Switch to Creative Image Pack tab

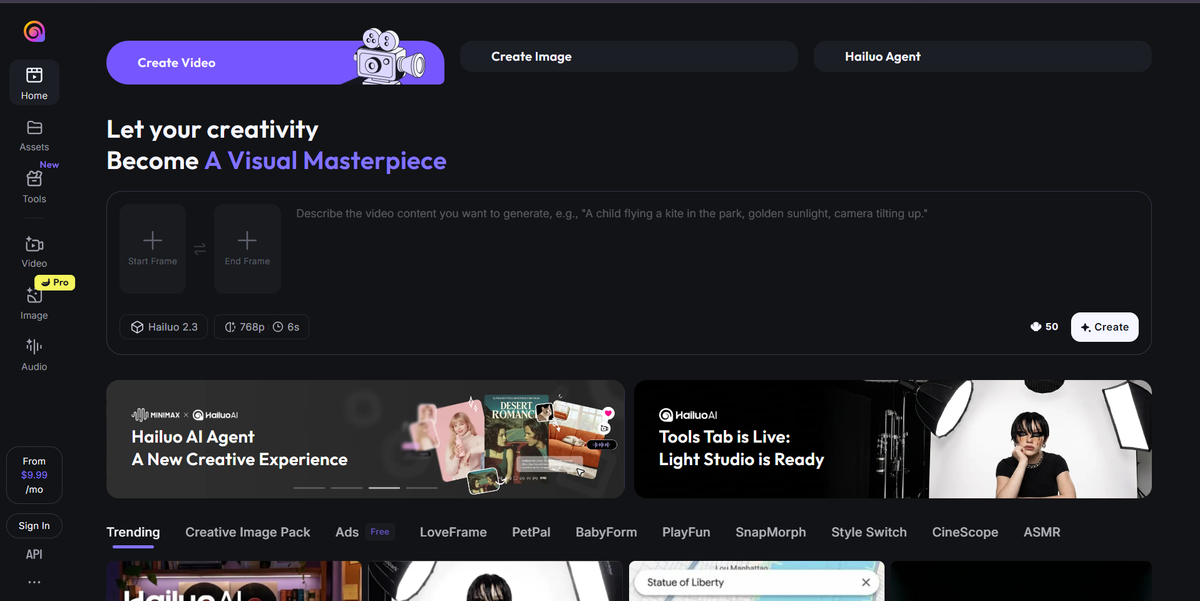(x=248, y=532)
